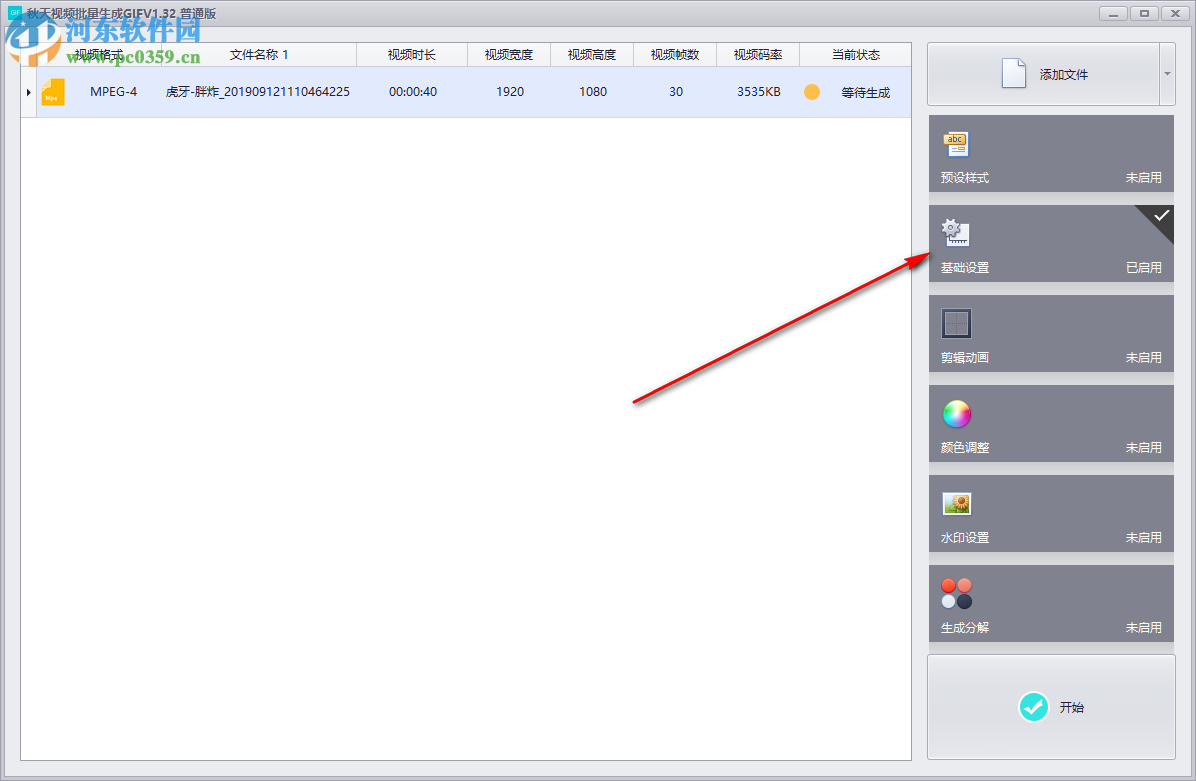
Task: Click the orange waiting status dot
Action: (x=812, y=92)
